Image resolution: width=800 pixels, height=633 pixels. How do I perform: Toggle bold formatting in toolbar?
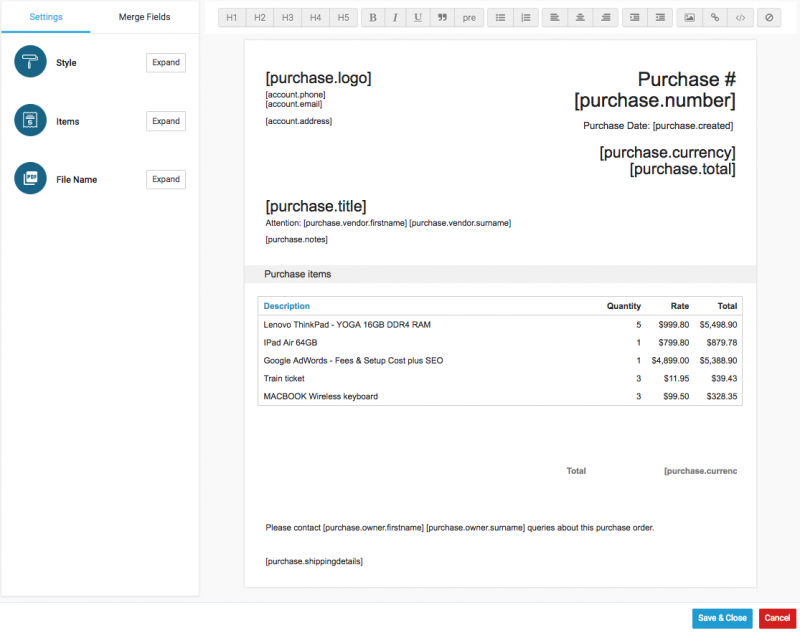click(372, 18)
